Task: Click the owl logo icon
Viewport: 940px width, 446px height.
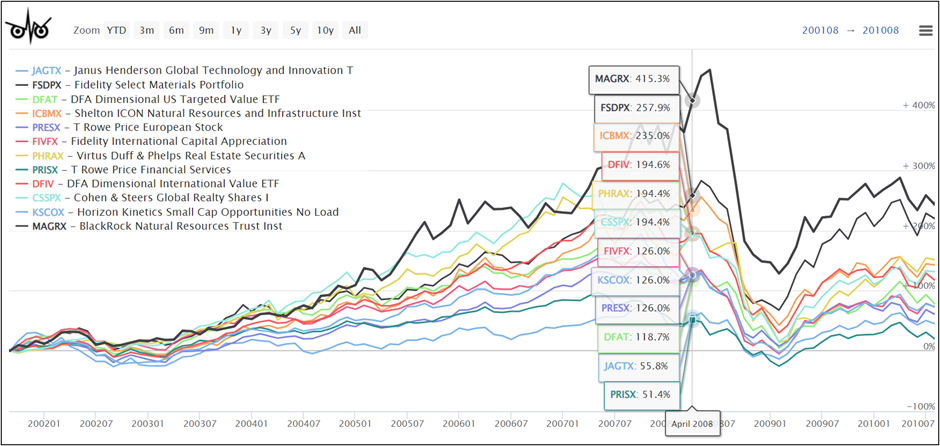Action: click(29, 30)
